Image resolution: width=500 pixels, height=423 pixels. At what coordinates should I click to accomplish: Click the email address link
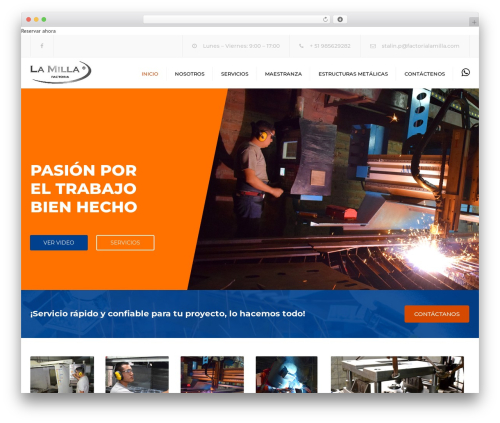point(420,46)
